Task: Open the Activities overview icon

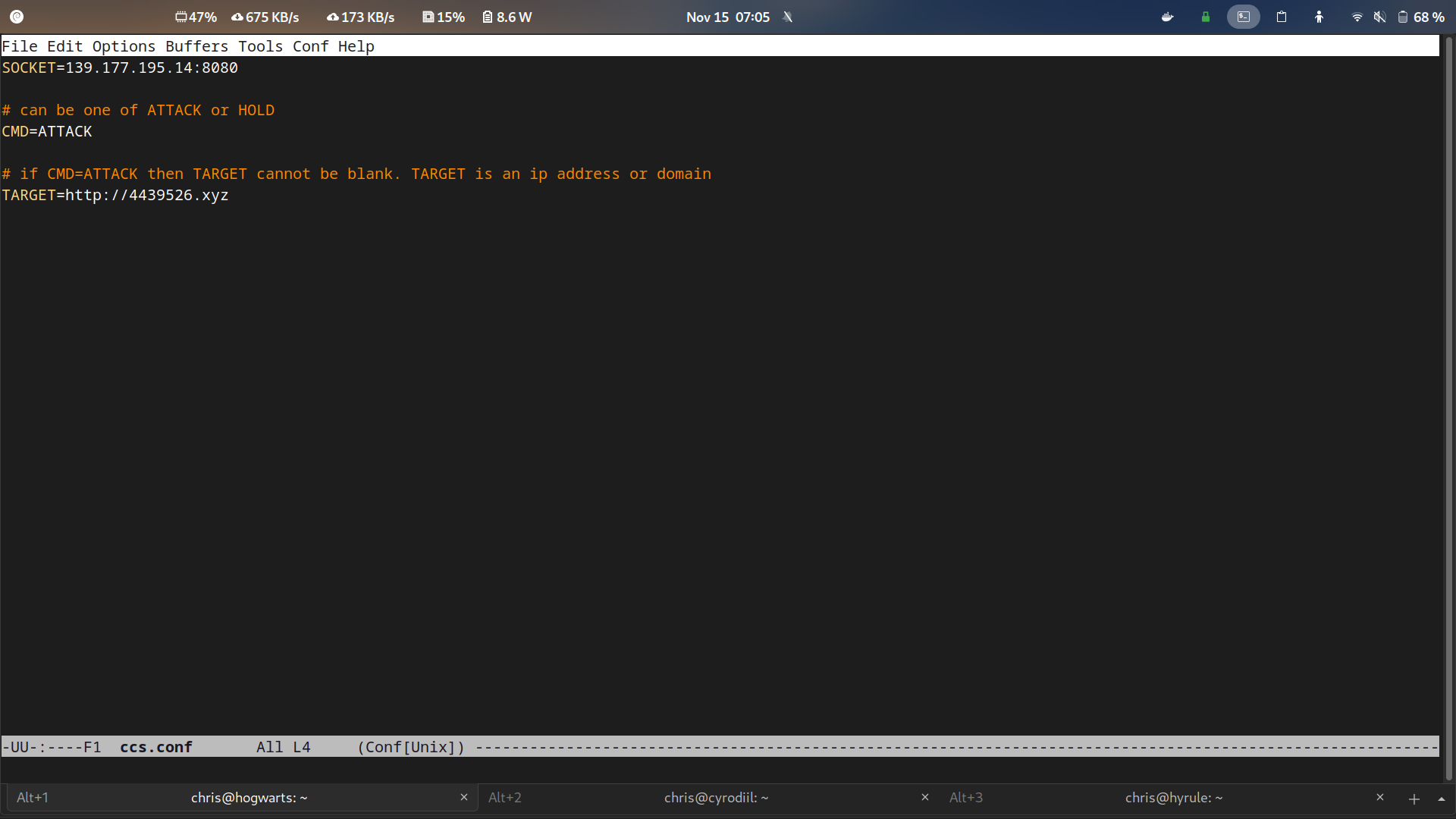Action: 17,17
